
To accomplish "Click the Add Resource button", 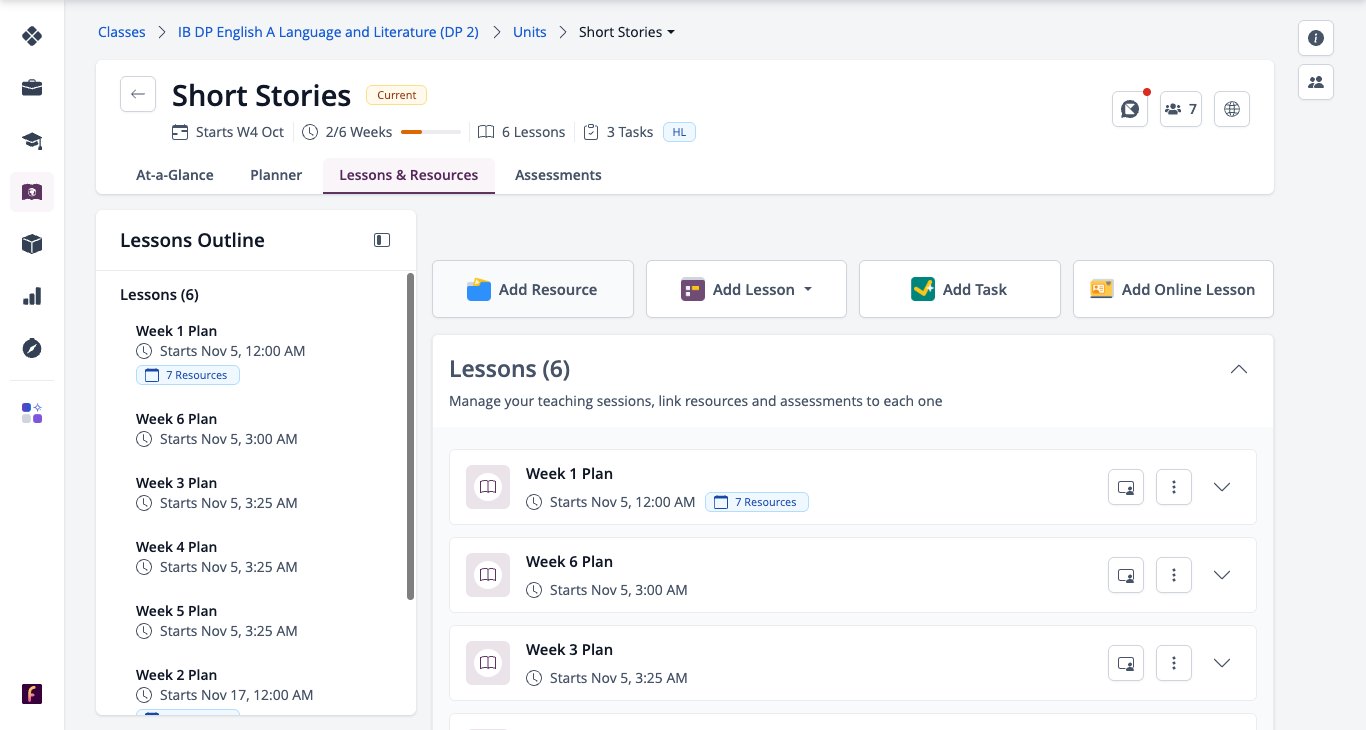I will point(533,289).
